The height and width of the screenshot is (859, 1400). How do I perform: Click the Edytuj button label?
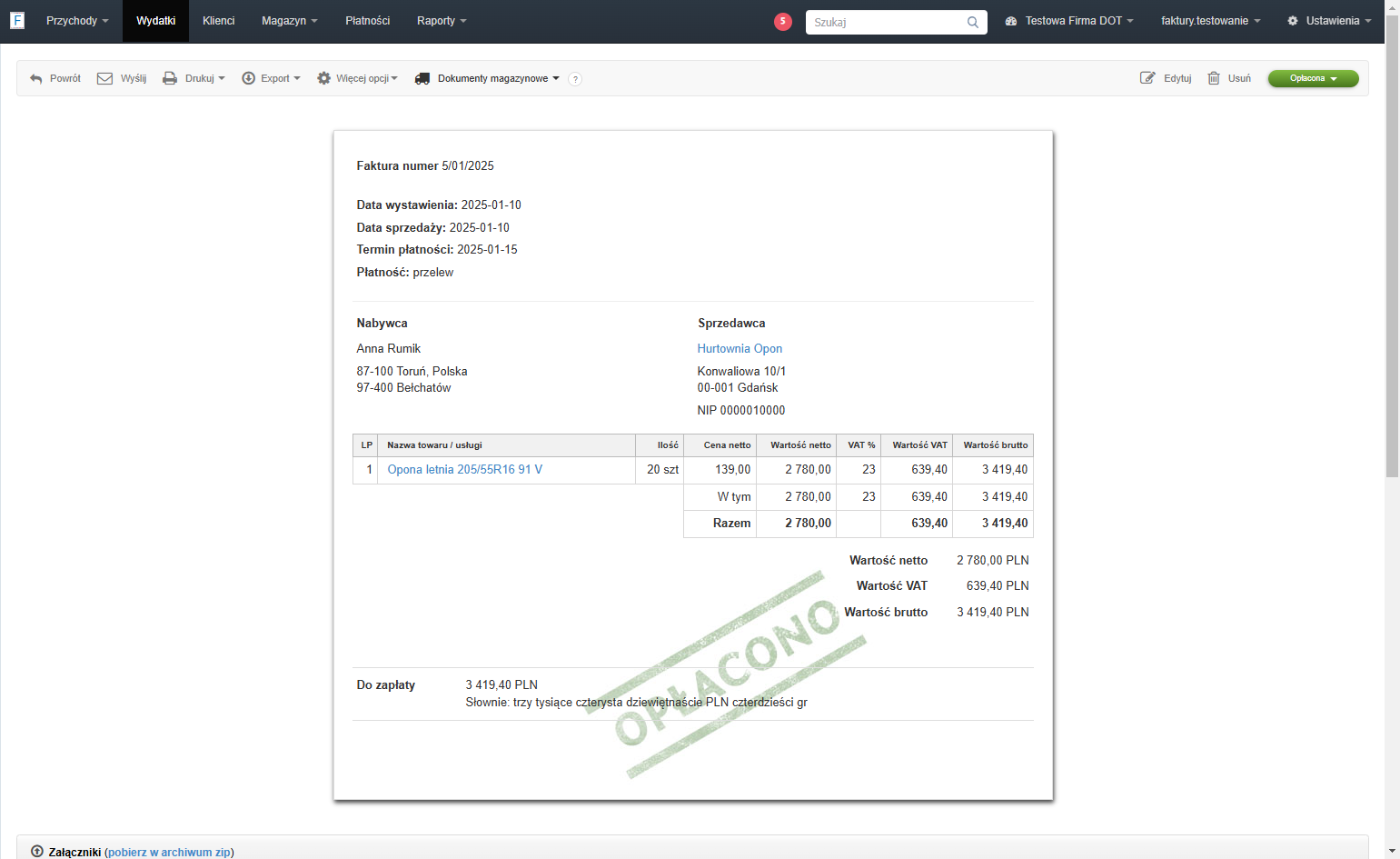point(1177,79)
